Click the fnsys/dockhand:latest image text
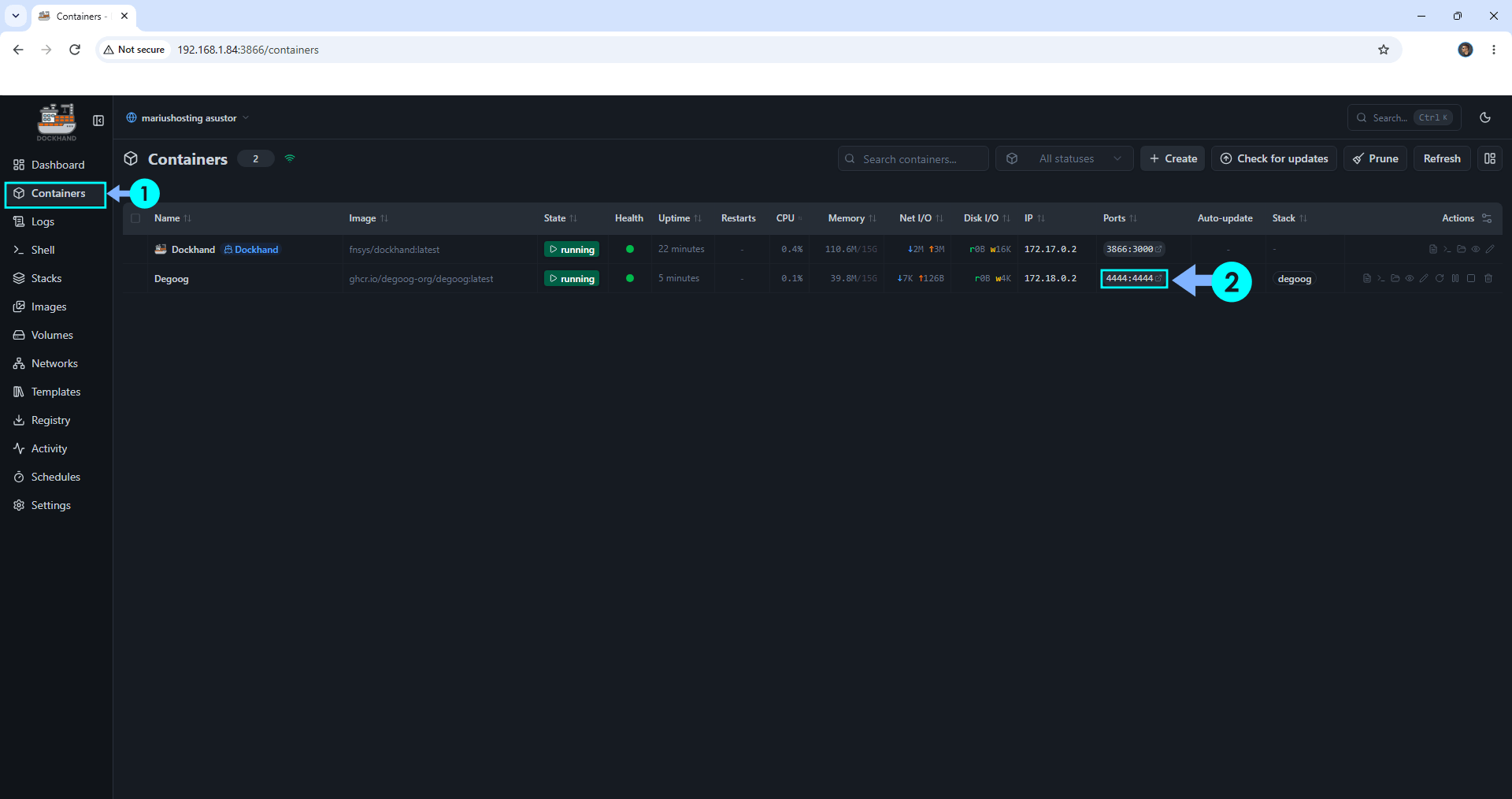 (x=395, y=250)
